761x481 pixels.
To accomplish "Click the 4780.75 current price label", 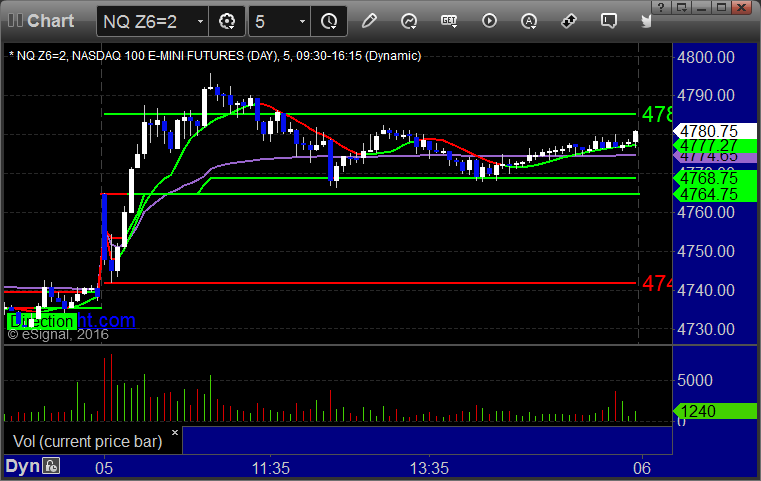I will [x=714, y=131].
